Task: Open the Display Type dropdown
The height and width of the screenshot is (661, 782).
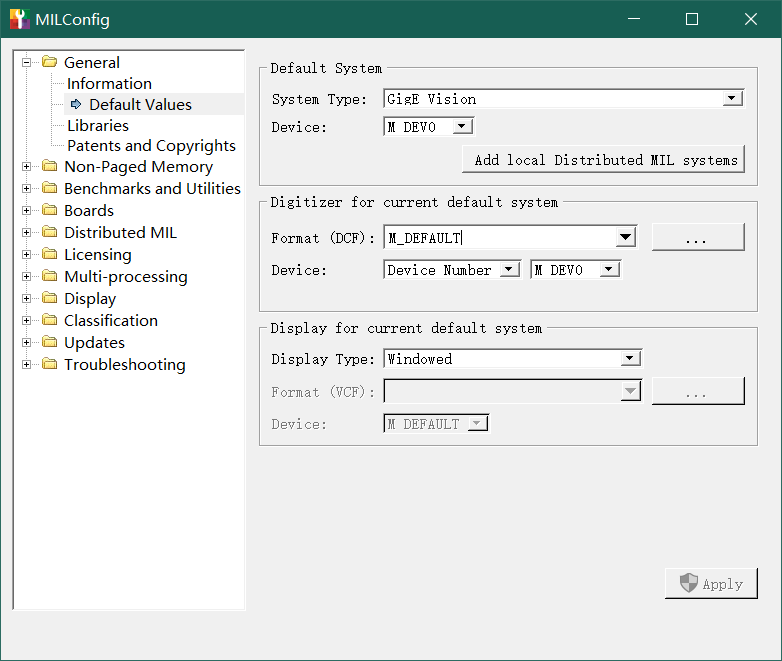Action: pyautogui.click(x=630, y=358)
